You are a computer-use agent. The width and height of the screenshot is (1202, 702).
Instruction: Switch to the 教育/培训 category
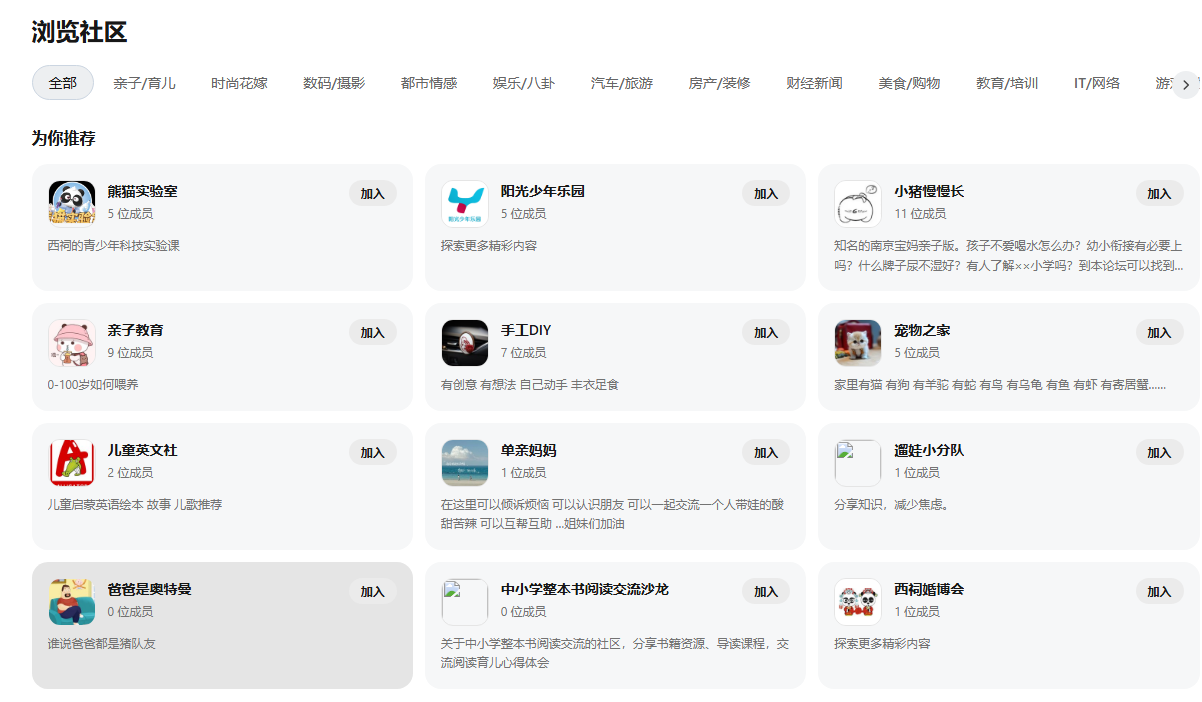coord(1007,83)
